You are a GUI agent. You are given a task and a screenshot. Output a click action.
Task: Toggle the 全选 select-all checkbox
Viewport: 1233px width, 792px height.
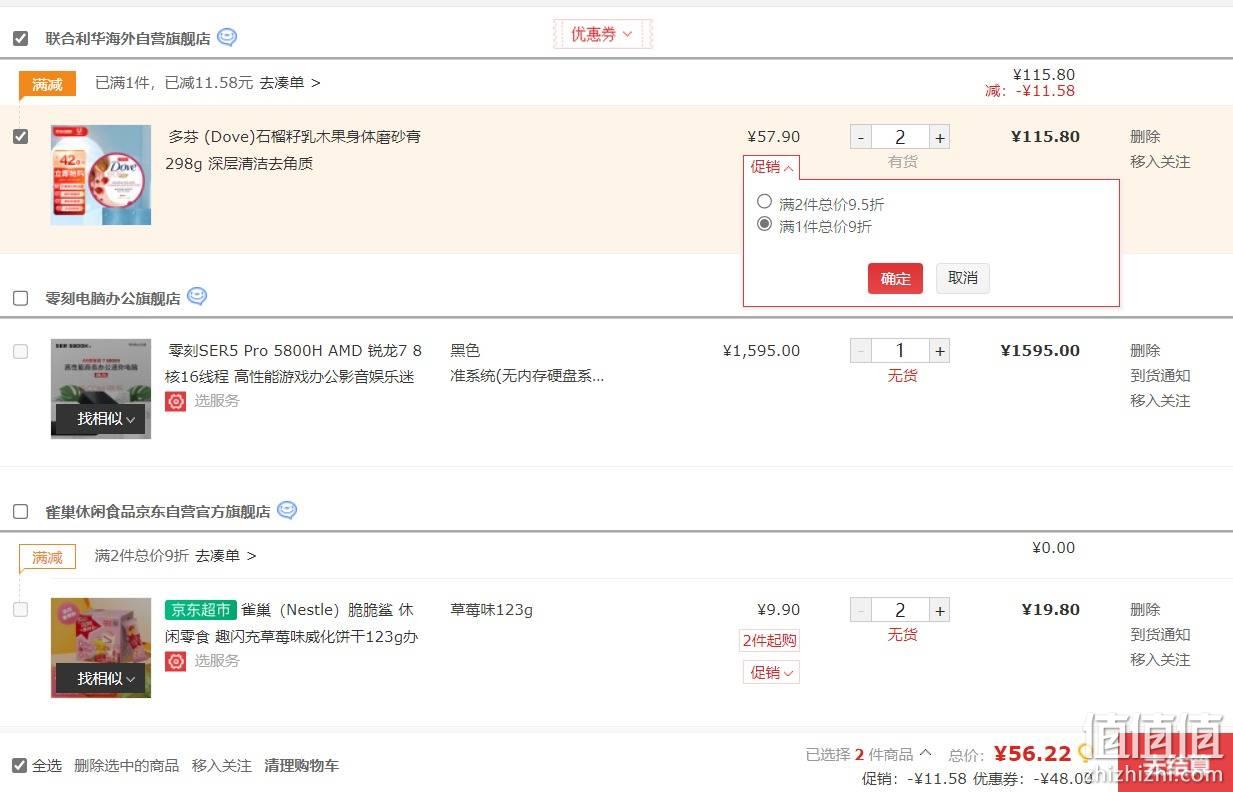[19, 766]
